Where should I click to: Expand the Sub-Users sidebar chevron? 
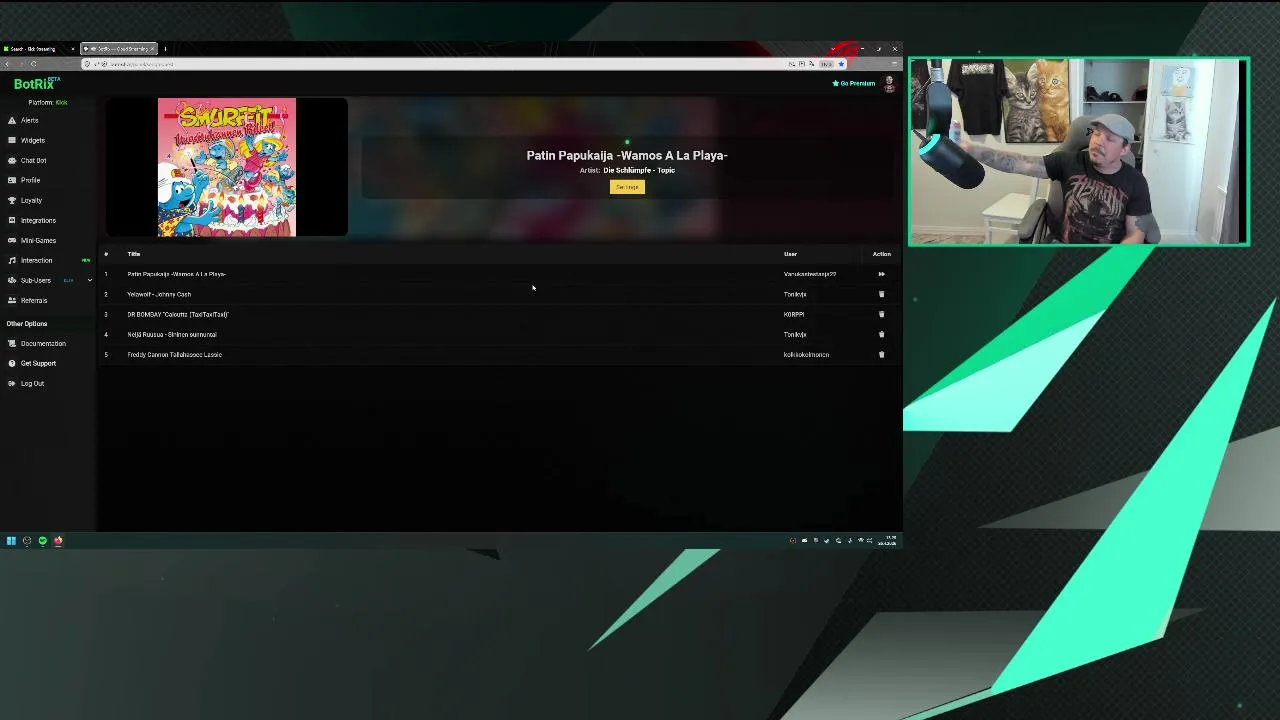click(89, 280)
